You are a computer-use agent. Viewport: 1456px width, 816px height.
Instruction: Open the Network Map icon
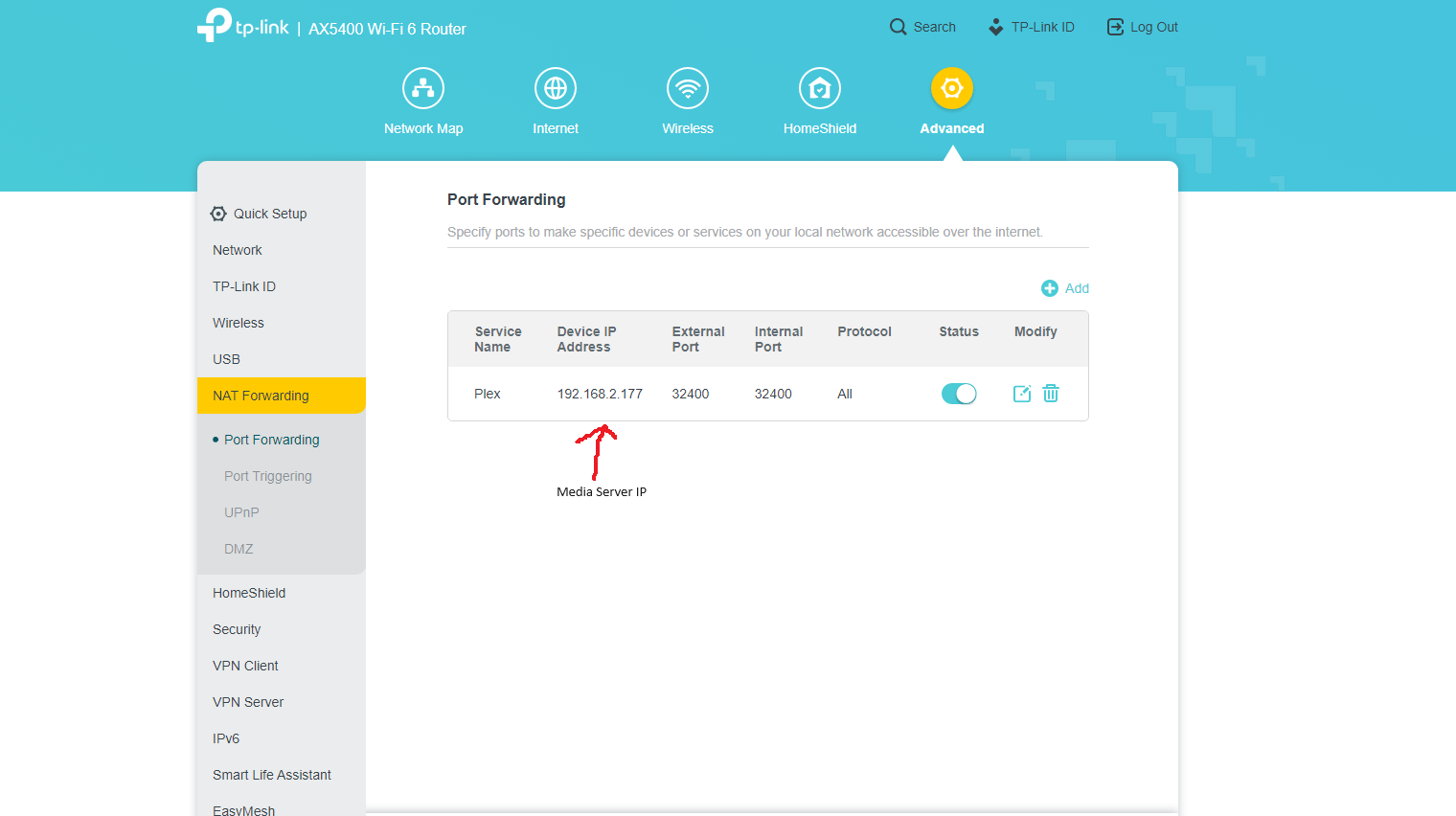tap(423, 88)
